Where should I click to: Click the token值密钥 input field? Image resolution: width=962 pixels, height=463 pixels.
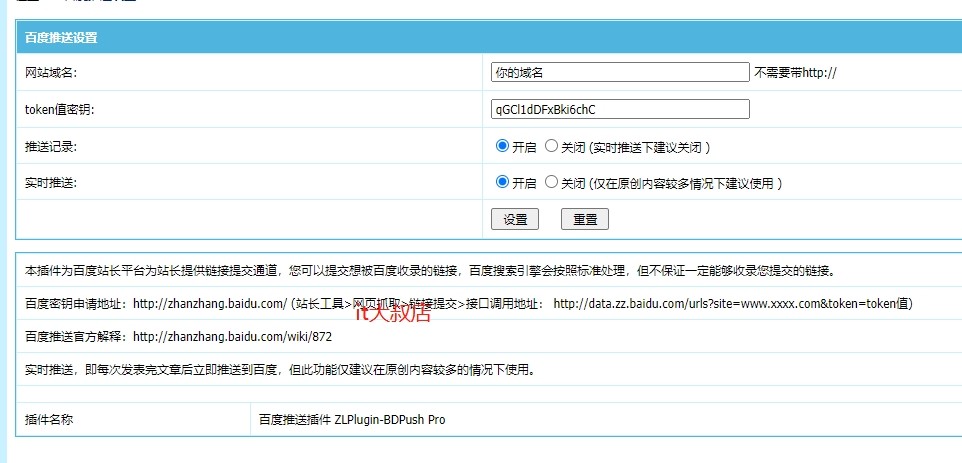point(620,109)
